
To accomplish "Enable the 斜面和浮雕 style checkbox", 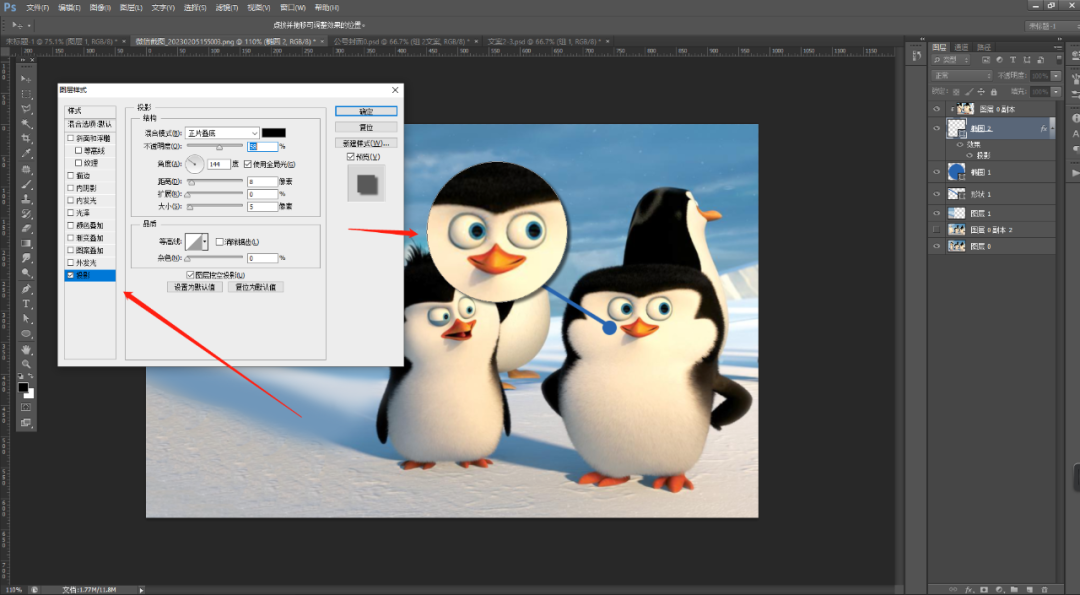I will point(70,138).
